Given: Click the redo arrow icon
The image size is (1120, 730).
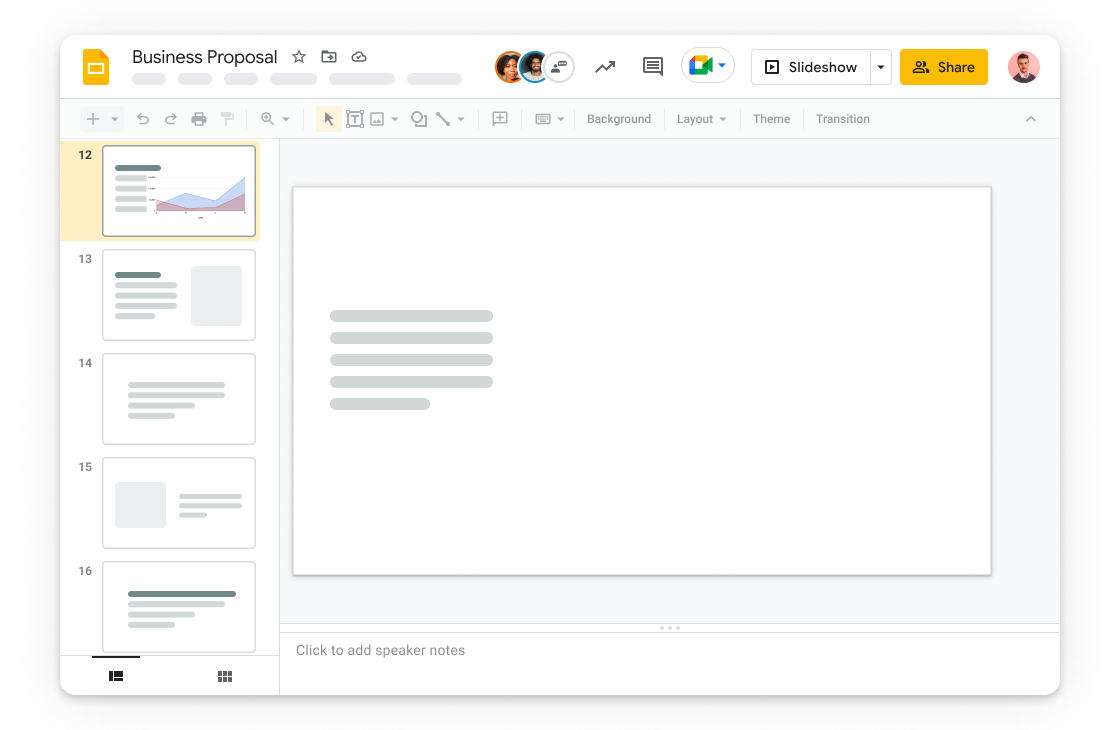Looking at the screenshot, I should click(x=170, y=119).
